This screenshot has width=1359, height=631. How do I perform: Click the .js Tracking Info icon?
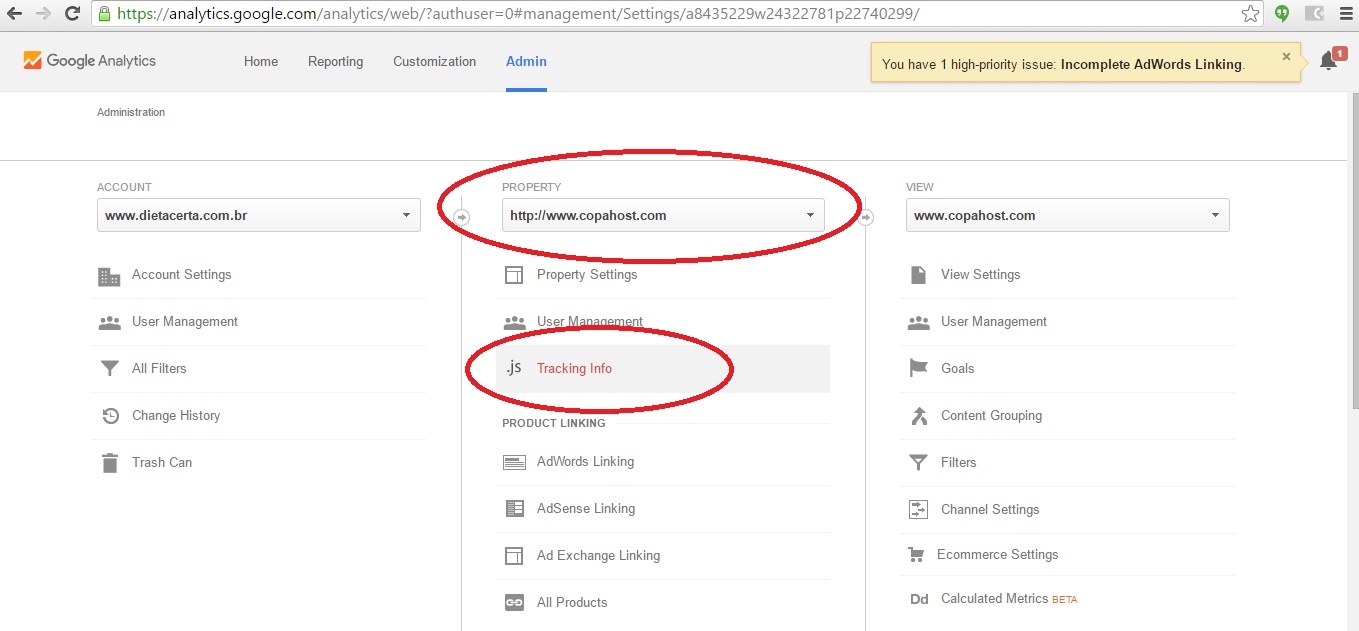pyautogui.click(x=513, y=367)
